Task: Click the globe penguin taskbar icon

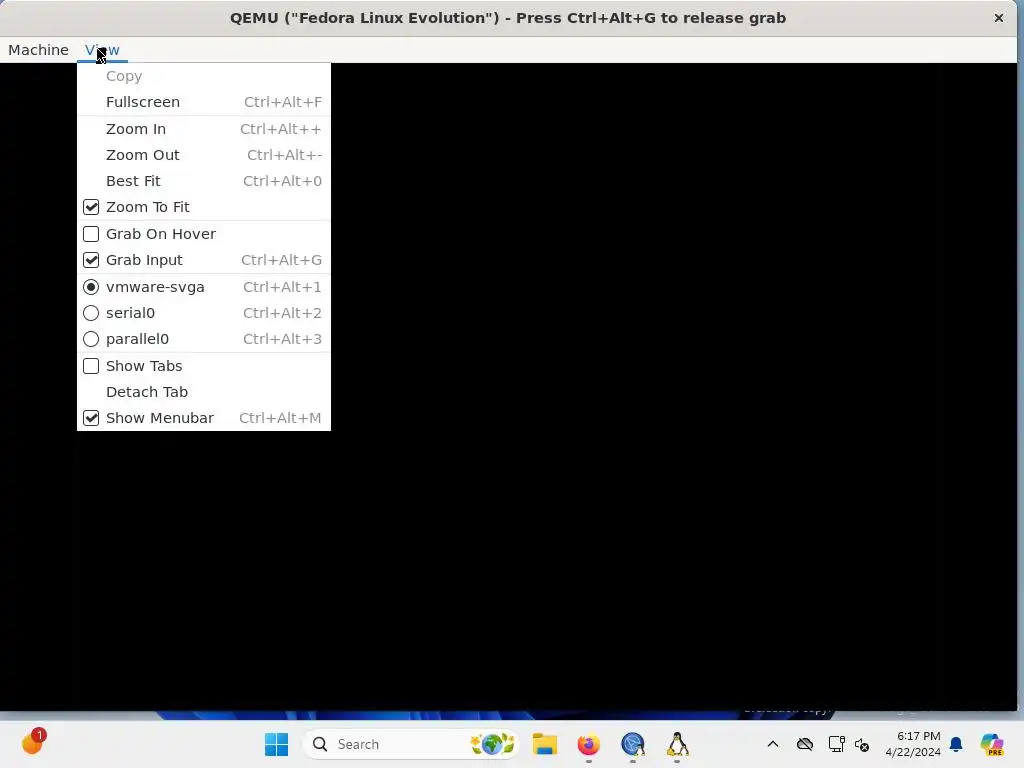Action: point(633,744)
